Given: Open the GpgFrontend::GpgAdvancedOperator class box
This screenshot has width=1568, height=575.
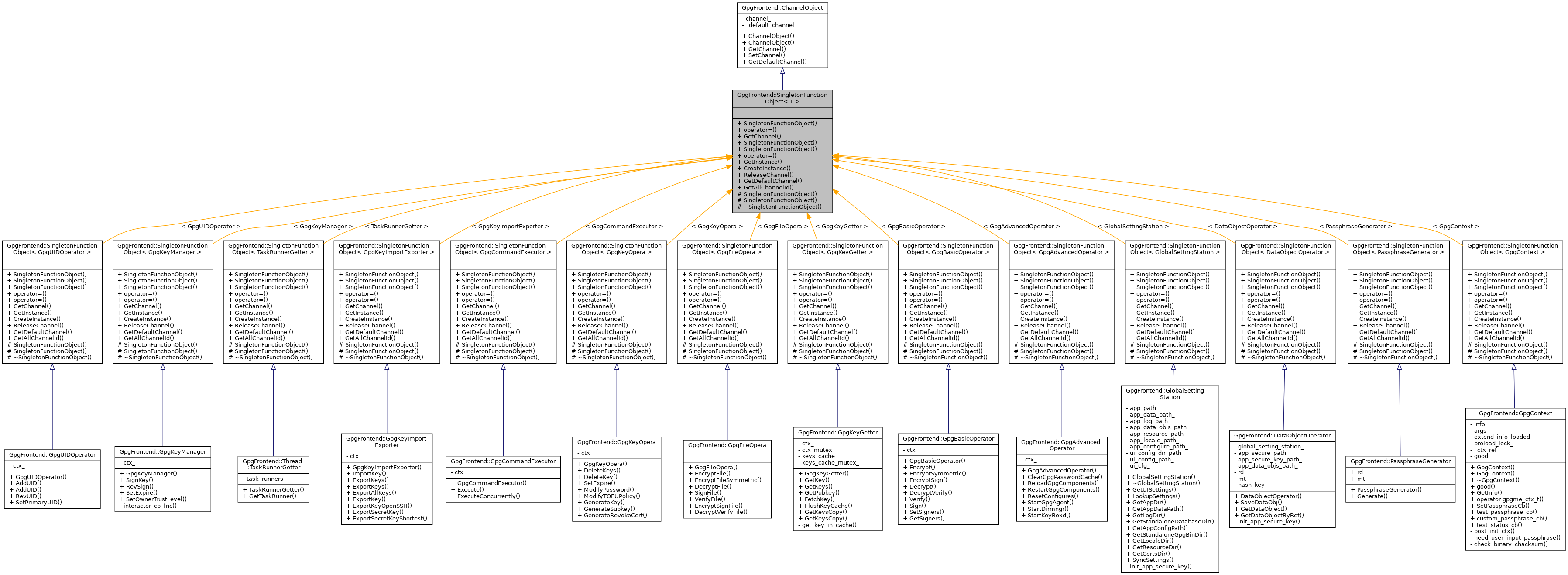Looking at the screenshot, I should [x=1062, y=479].
